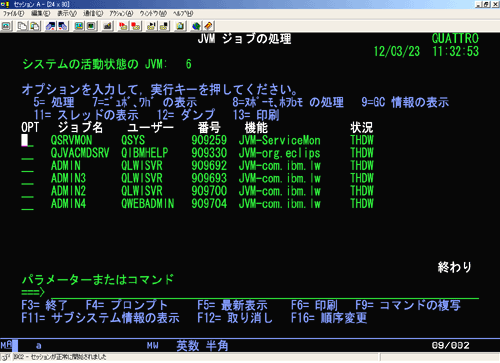Click the Play macro toolbar icon
500x363 pixels.
(x=151, y=26)
